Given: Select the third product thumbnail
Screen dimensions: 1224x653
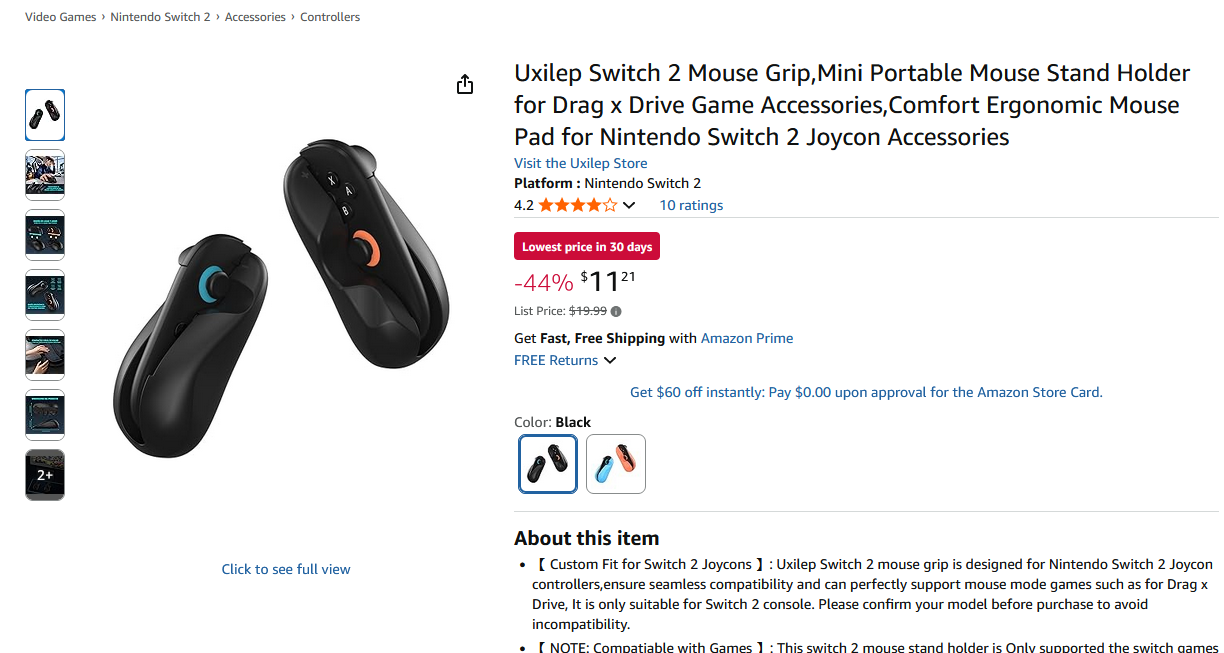Looking at the screenshot, I should tap(45, 235).
